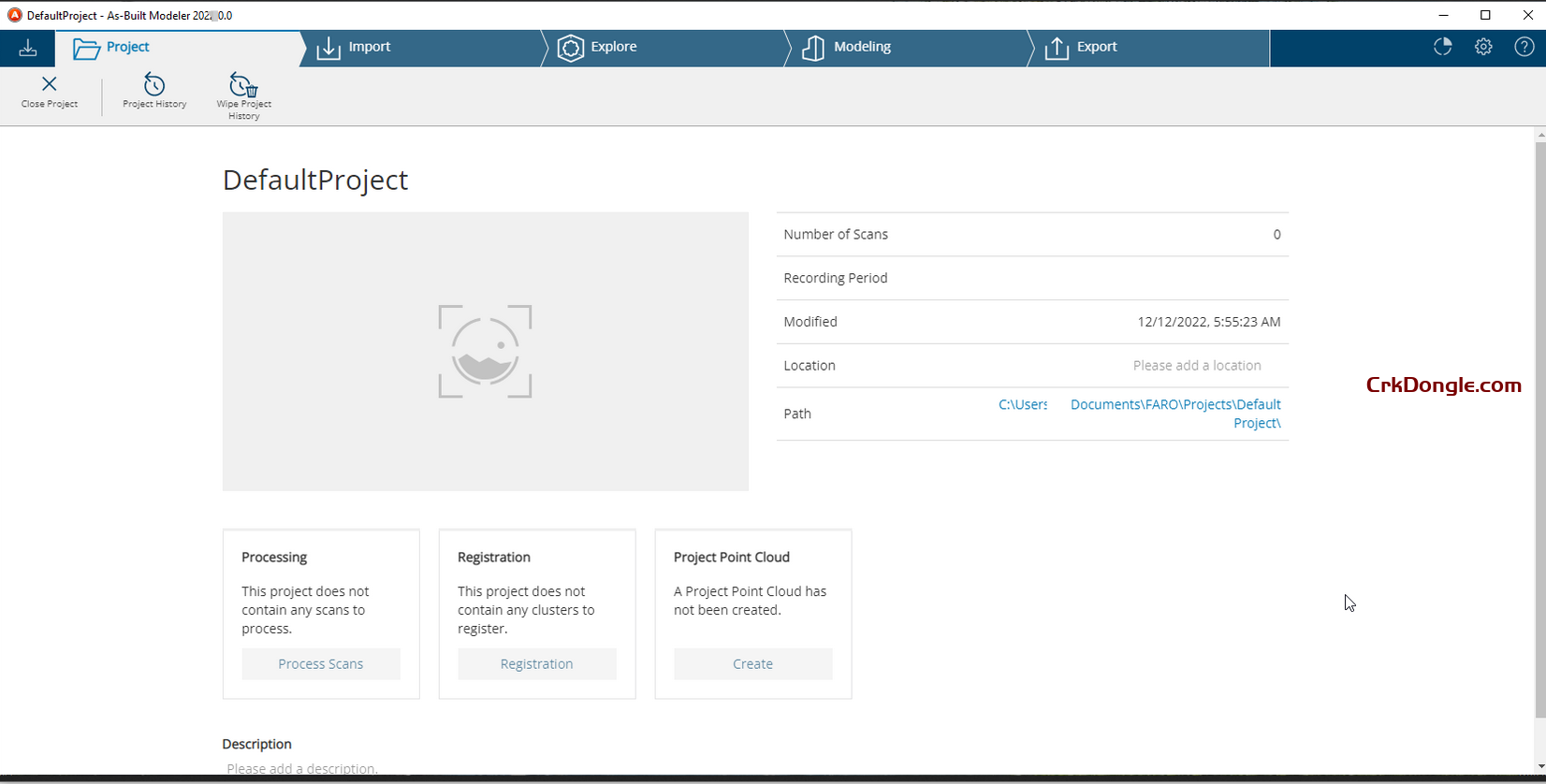
Task: Click Create for Project Point Cloud
Action: point(752,664)
